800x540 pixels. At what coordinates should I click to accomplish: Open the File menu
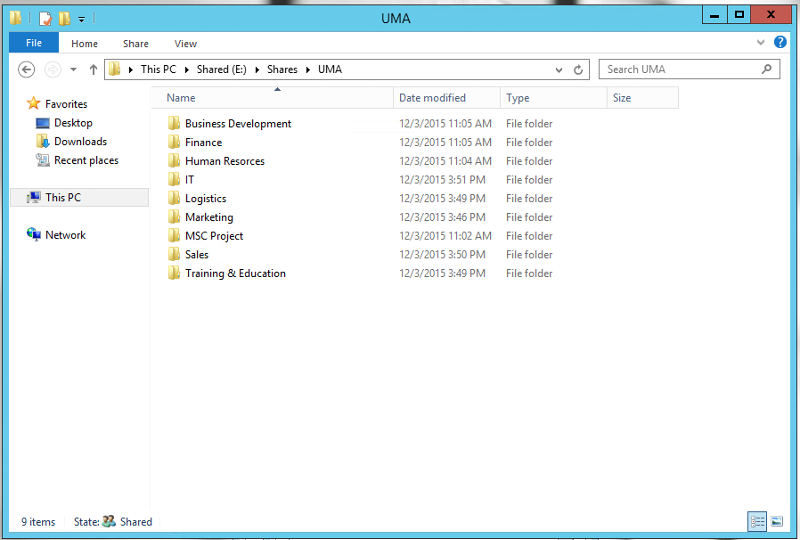click(x=34, y=43)
